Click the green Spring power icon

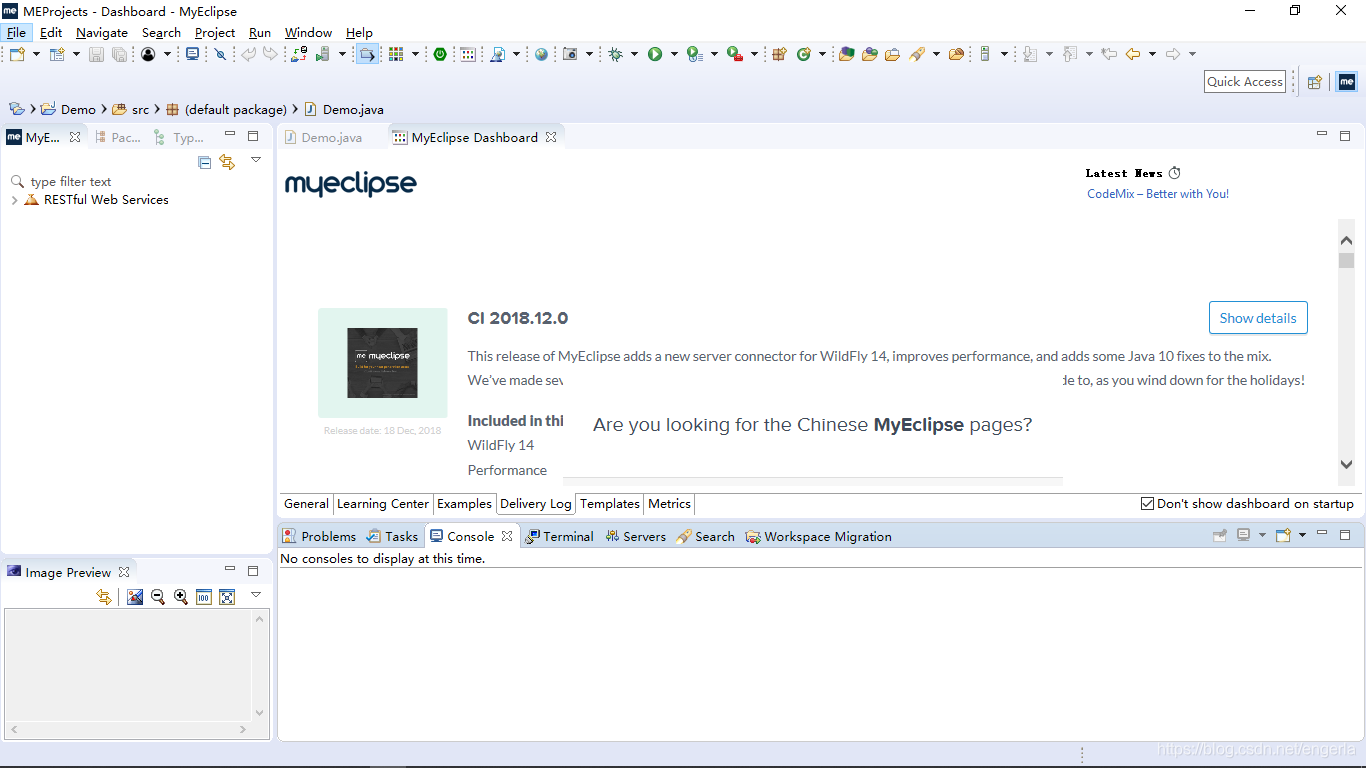(x=440, y=54)
